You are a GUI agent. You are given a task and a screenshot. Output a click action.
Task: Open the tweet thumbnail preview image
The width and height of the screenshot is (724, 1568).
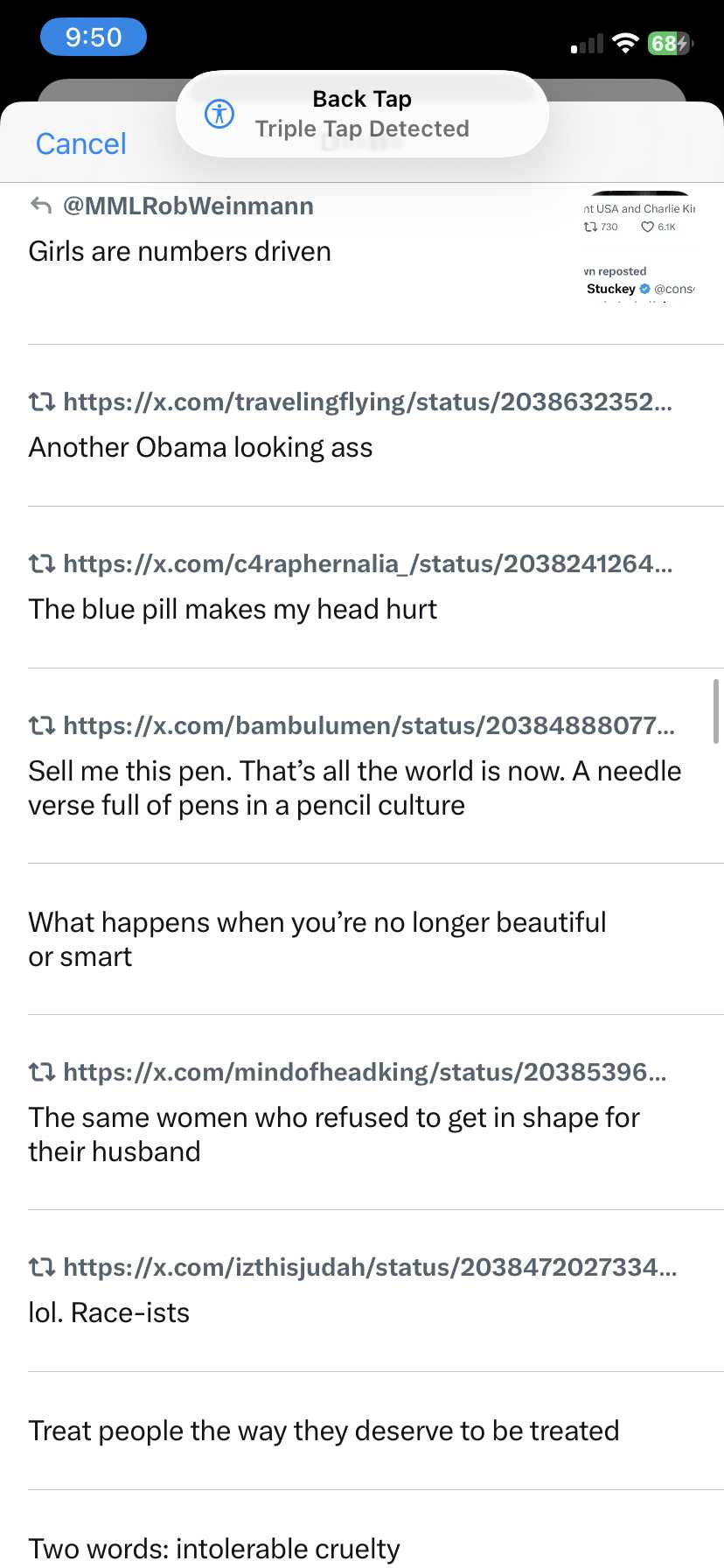tap(639, 248)
